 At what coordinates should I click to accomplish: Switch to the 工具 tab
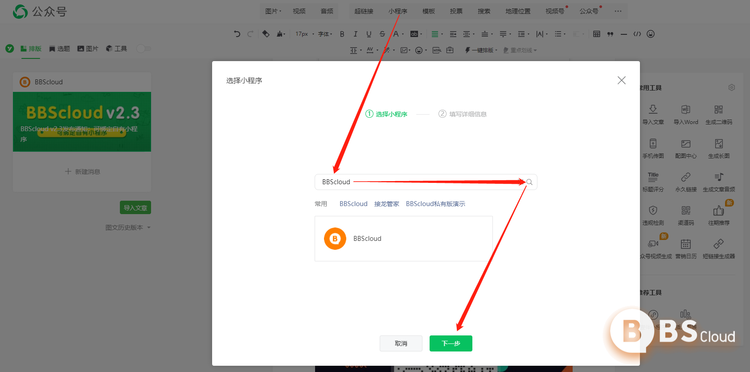117,49
